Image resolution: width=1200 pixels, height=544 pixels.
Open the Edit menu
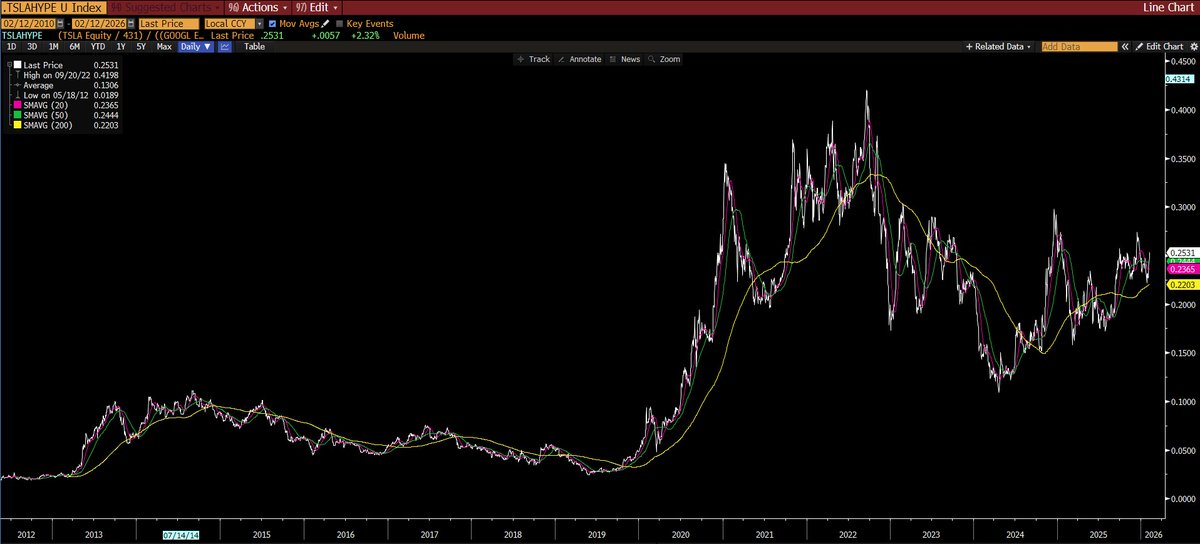(317, 7)
